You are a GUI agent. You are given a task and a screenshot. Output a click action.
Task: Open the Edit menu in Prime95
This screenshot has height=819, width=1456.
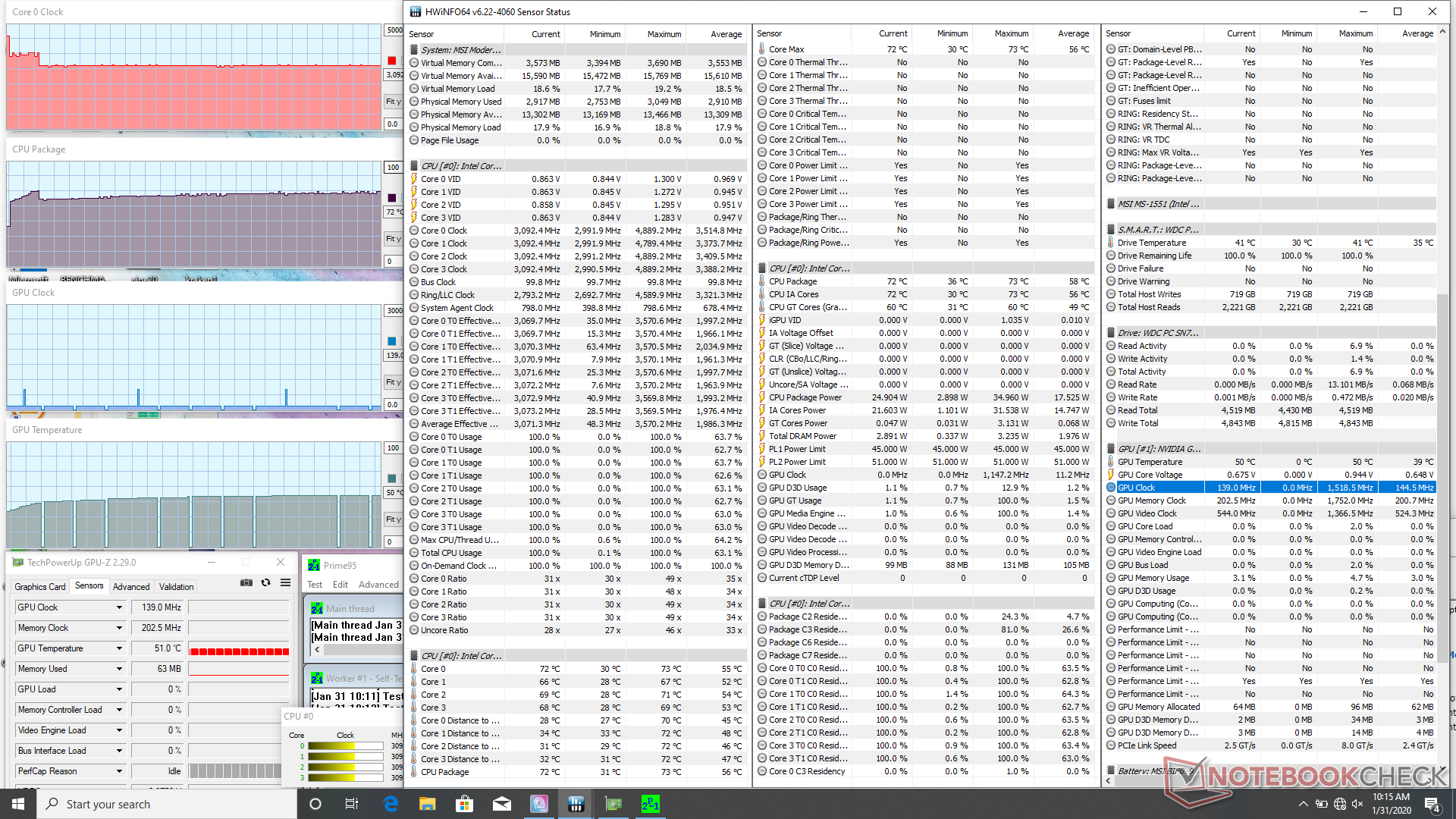pyautogui.click(x=340, y=585)
